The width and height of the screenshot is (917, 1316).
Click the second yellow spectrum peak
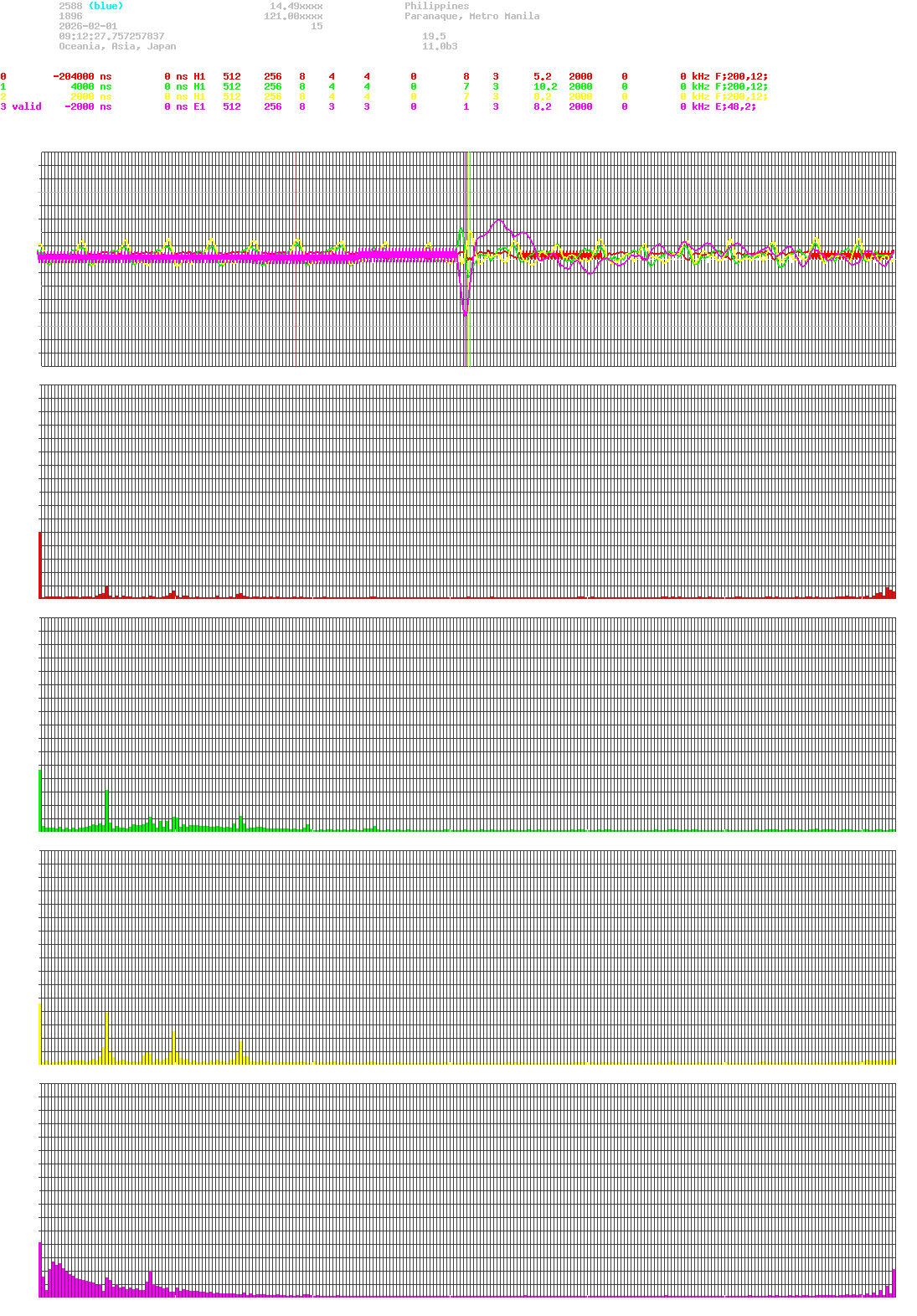pos(173,1047)
